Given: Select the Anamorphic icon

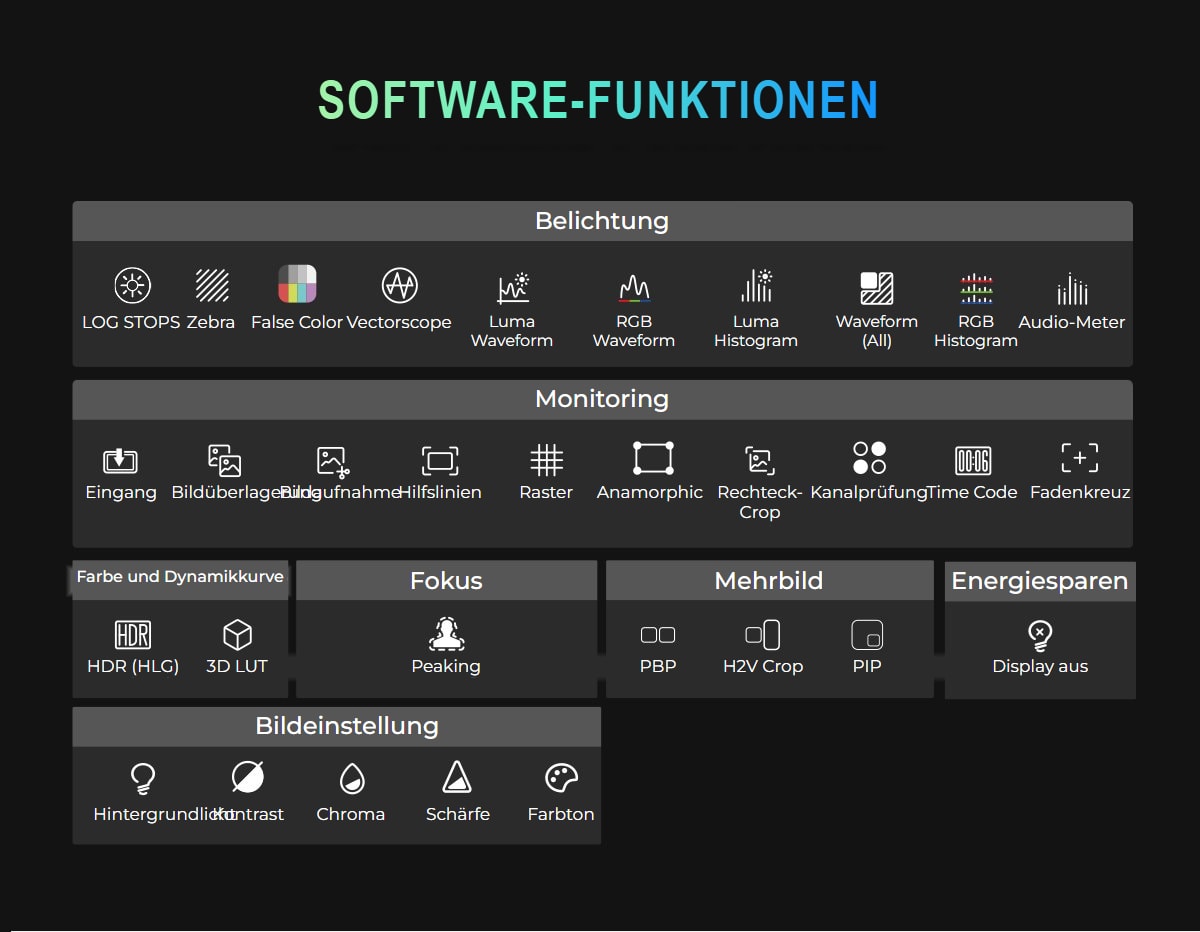Looking at the screenshot, I should click(653, 458).
